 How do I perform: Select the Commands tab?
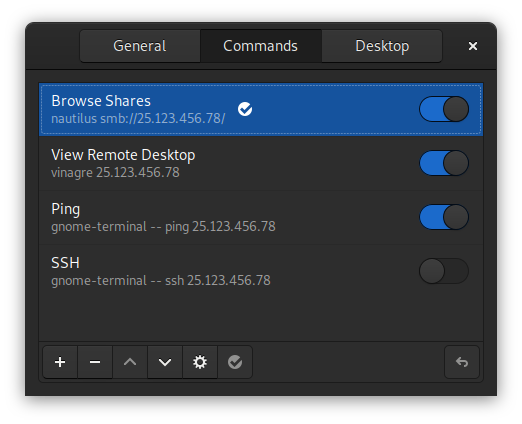(261, 46)
